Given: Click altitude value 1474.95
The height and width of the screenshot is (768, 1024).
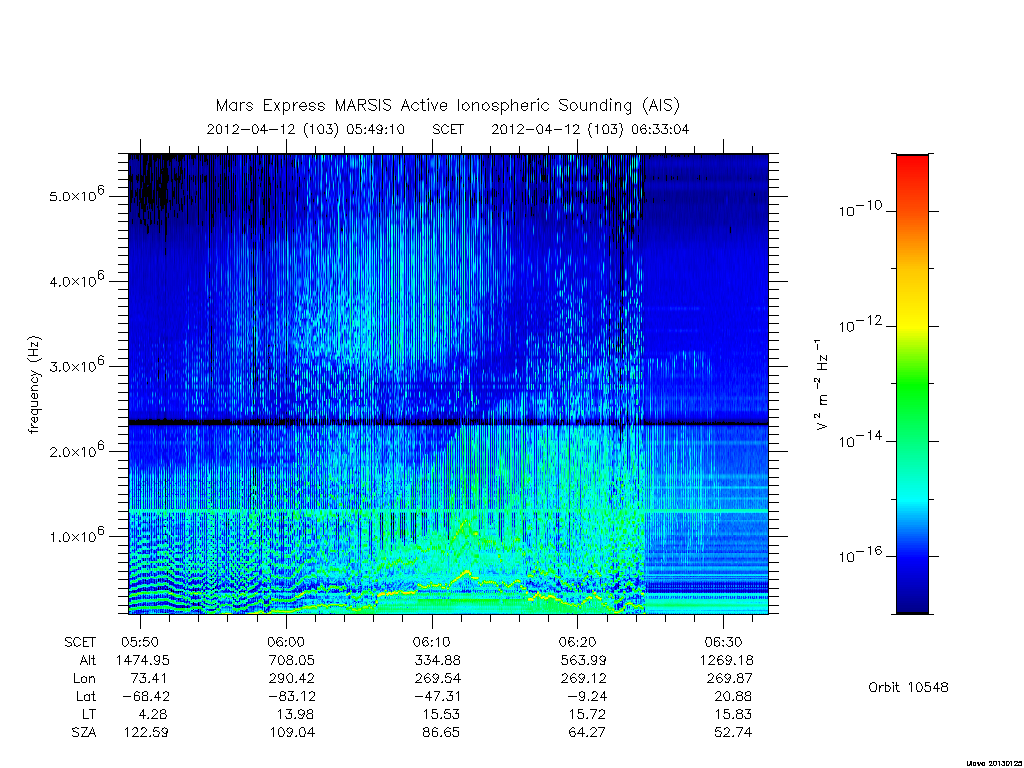Looking at the screenshot, I should click(x=142, y=660).
